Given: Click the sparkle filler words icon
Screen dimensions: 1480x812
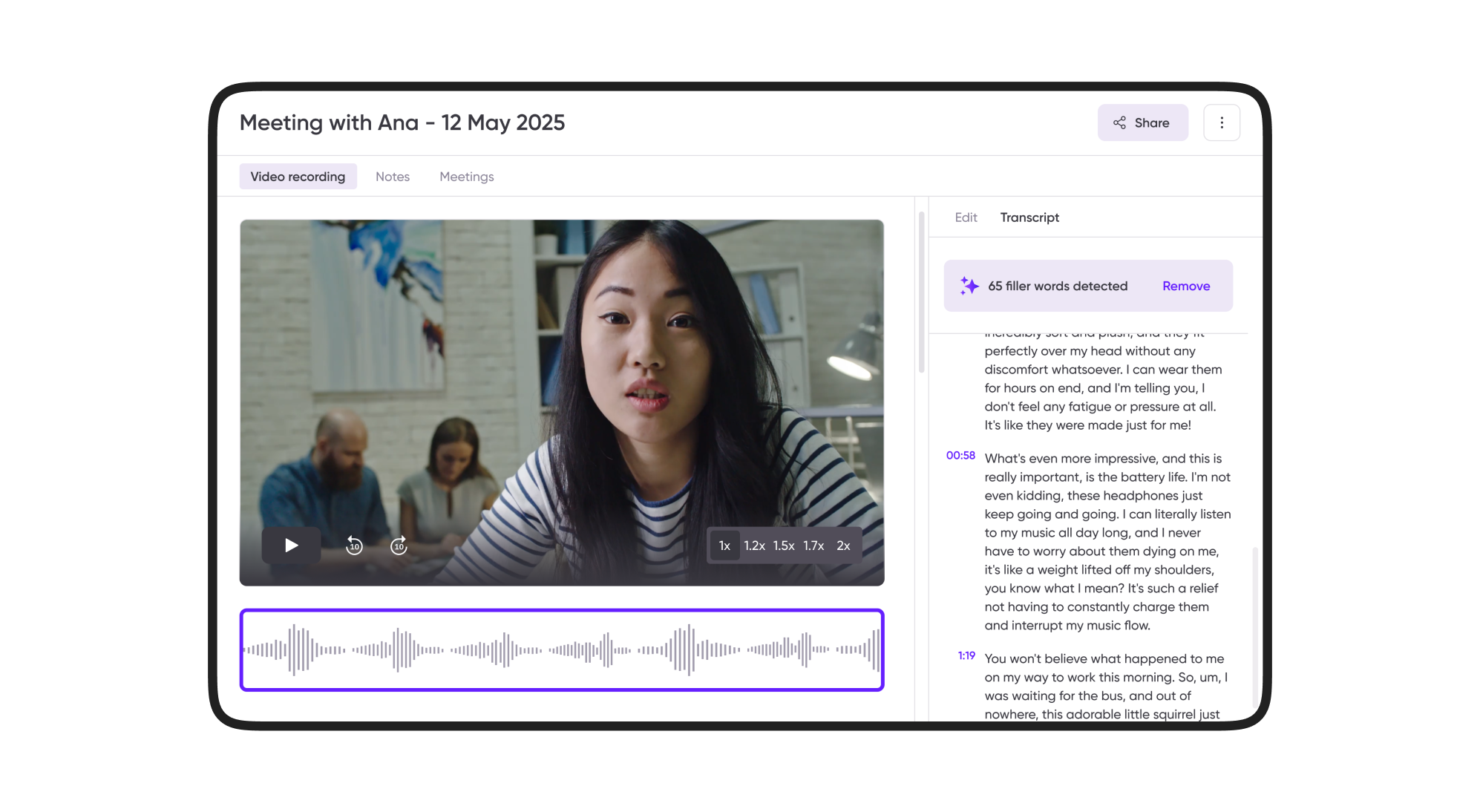Looking at the screenshot, I should (x=969, y=286).
